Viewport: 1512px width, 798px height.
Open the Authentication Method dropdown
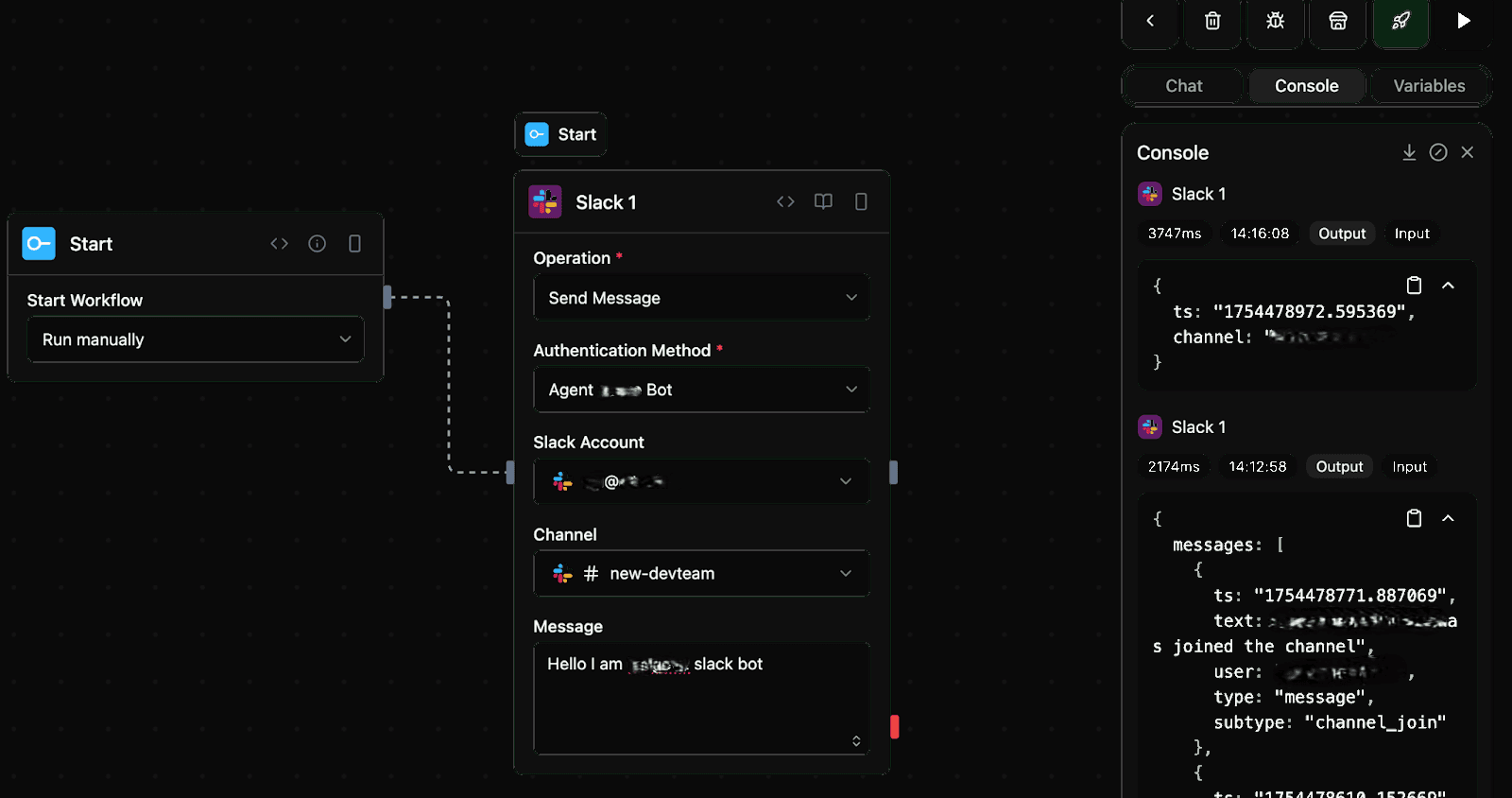[x=701, y=390]
